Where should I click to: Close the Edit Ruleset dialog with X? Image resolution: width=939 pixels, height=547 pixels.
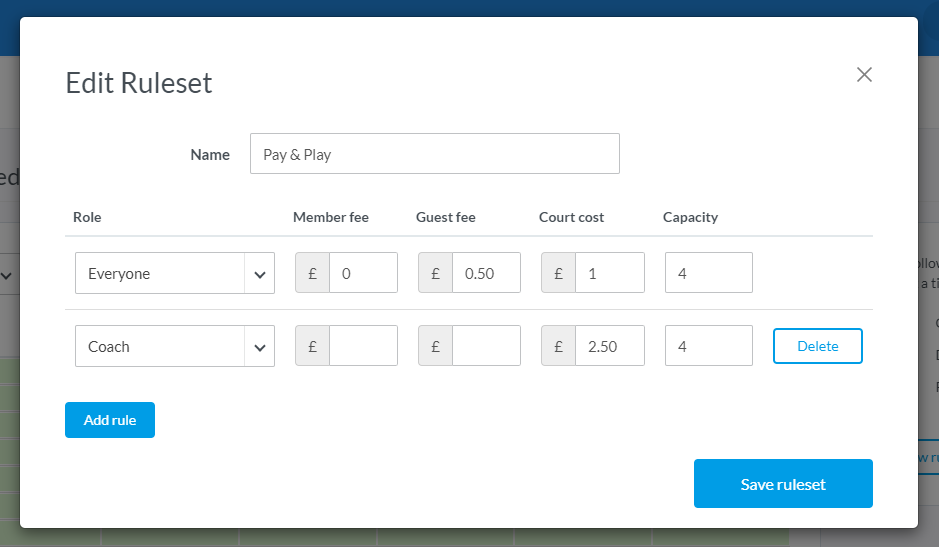[864, 74]
